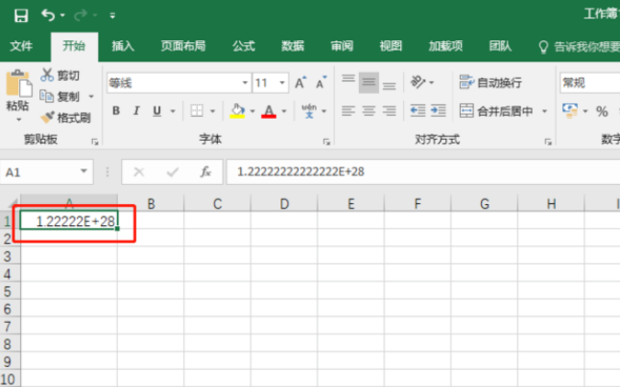Open the 合并后居中 dropdown arrow
This screenshot has height=387, width=620.
[544, 111]
